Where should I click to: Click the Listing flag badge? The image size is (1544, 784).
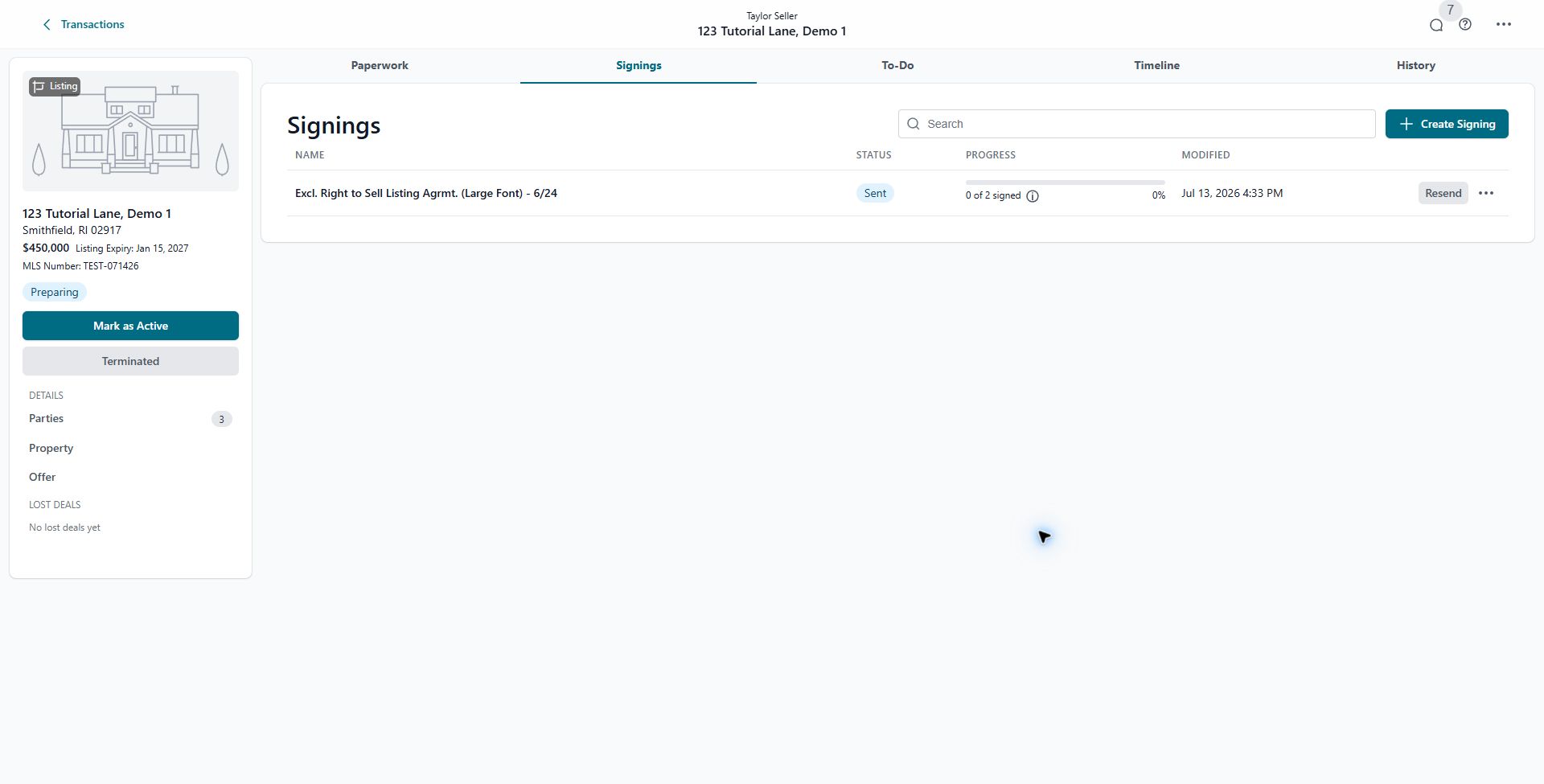coord(55,86)
